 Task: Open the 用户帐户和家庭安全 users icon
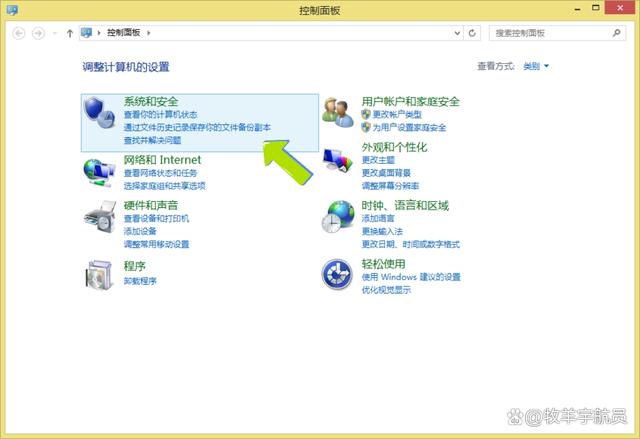[x=337, y=112]
